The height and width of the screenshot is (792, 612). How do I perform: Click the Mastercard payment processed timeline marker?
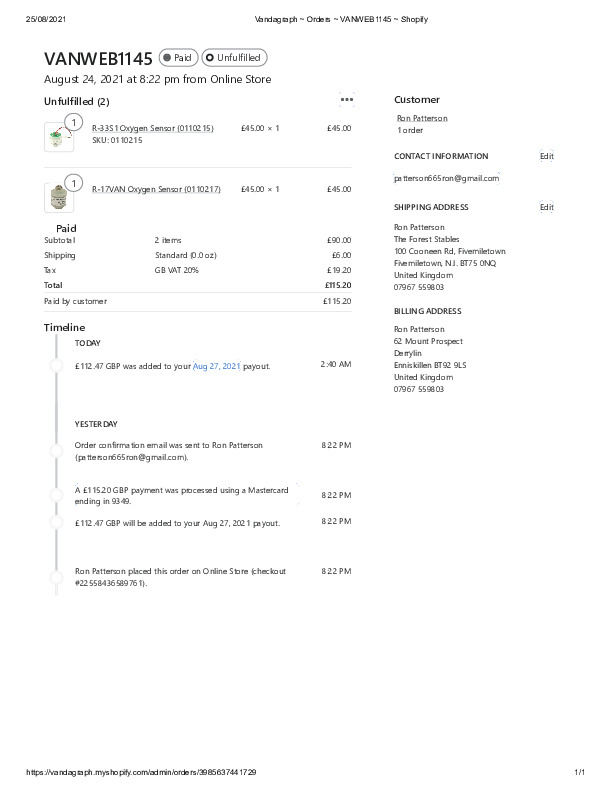pyautogui.click(x=57, y=492)
